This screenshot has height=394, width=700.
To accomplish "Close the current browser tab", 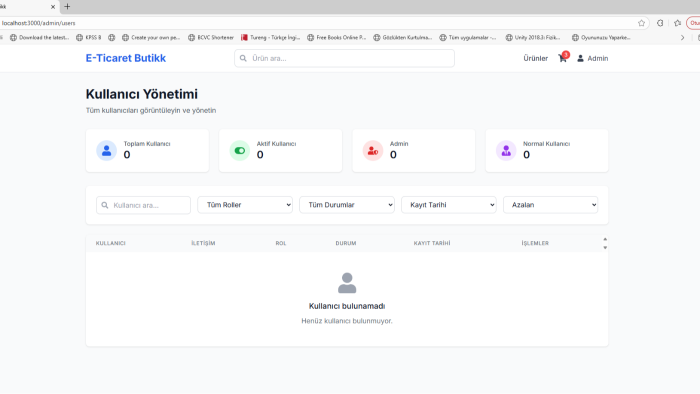I will [x=53, y=7].
